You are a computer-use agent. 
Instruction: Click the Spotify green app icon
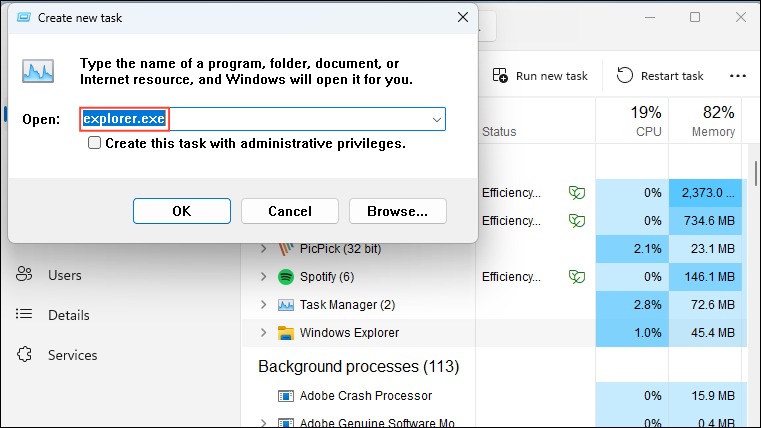click(x=286, y=277)
